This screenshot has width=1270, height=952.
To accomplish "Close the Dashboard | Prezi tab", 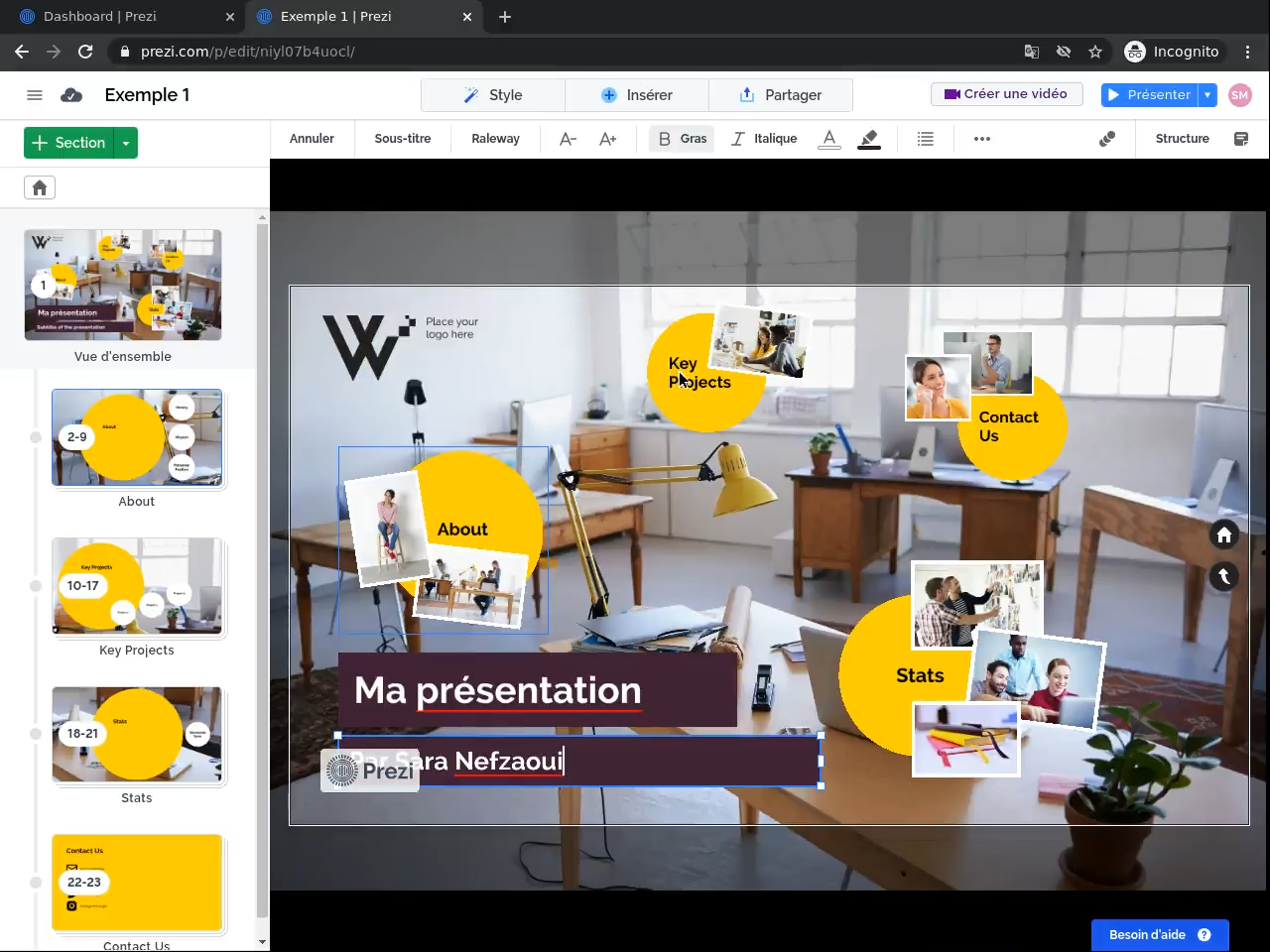I will (230, 17).
